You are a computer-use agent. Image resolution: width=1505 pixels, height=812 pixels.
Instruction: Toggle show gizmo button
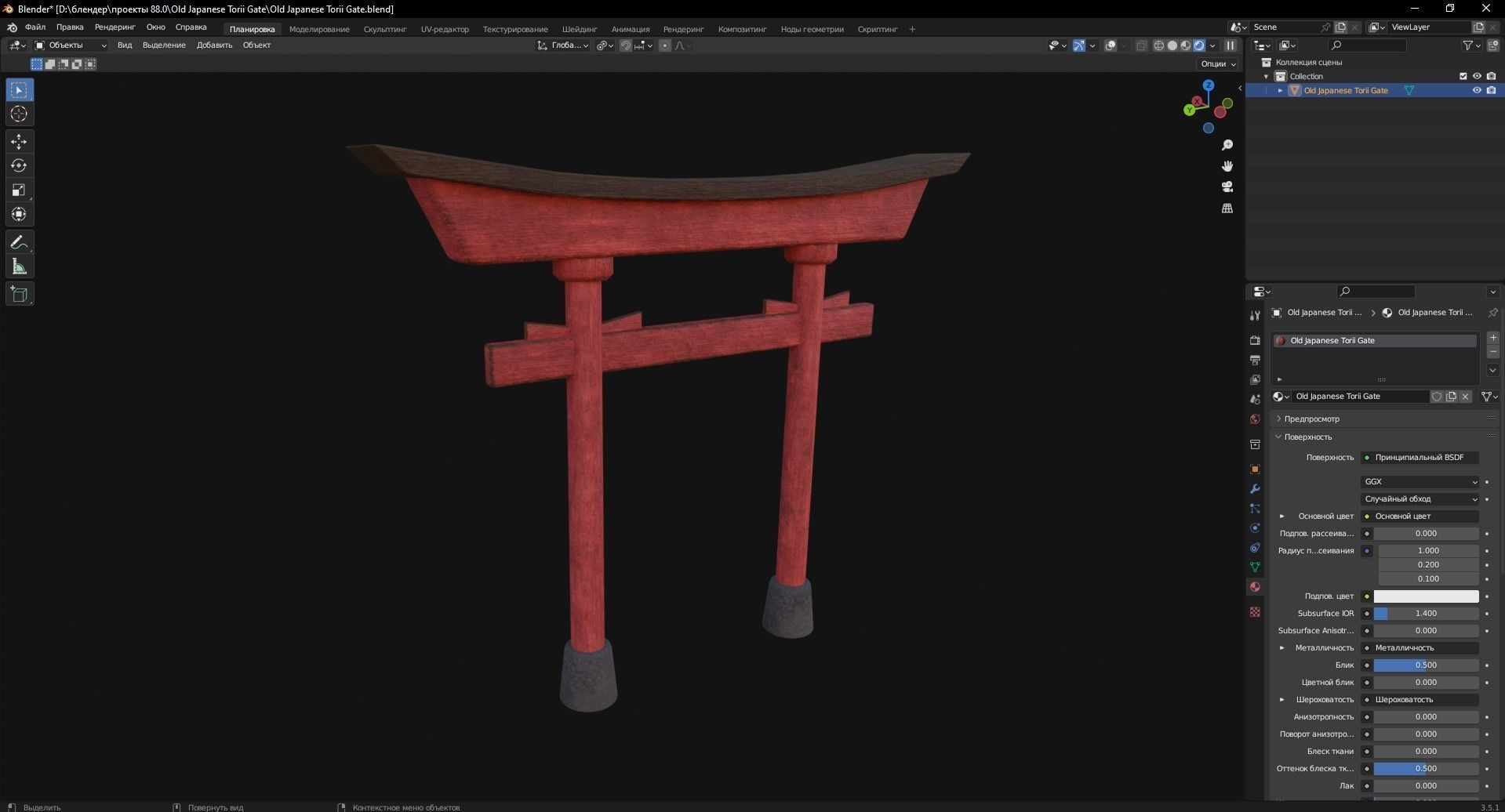coord(1079,45)
